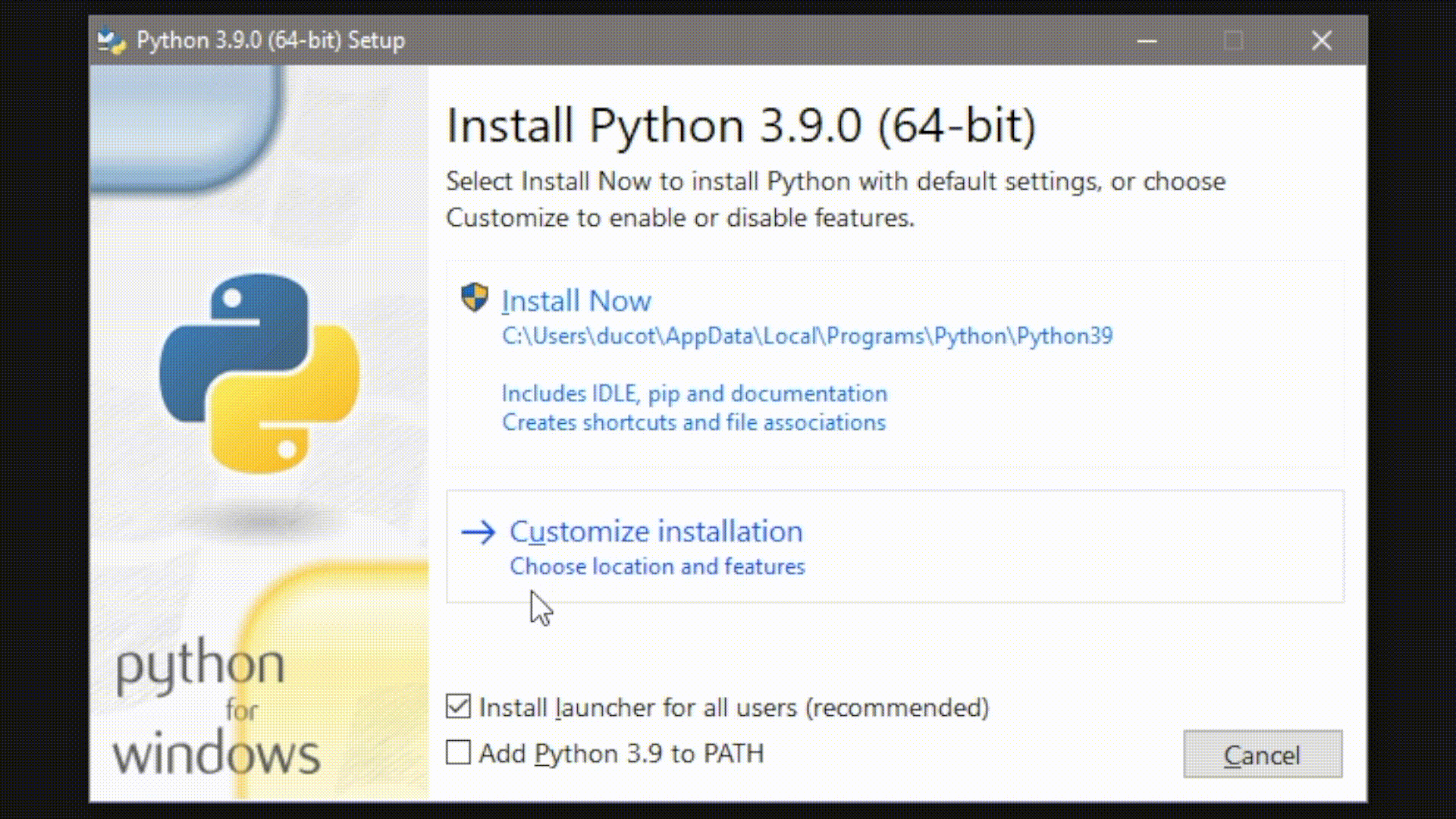The image size is (1456, 819).
Task: Click the Cancel button
Action: [1262, 754]
